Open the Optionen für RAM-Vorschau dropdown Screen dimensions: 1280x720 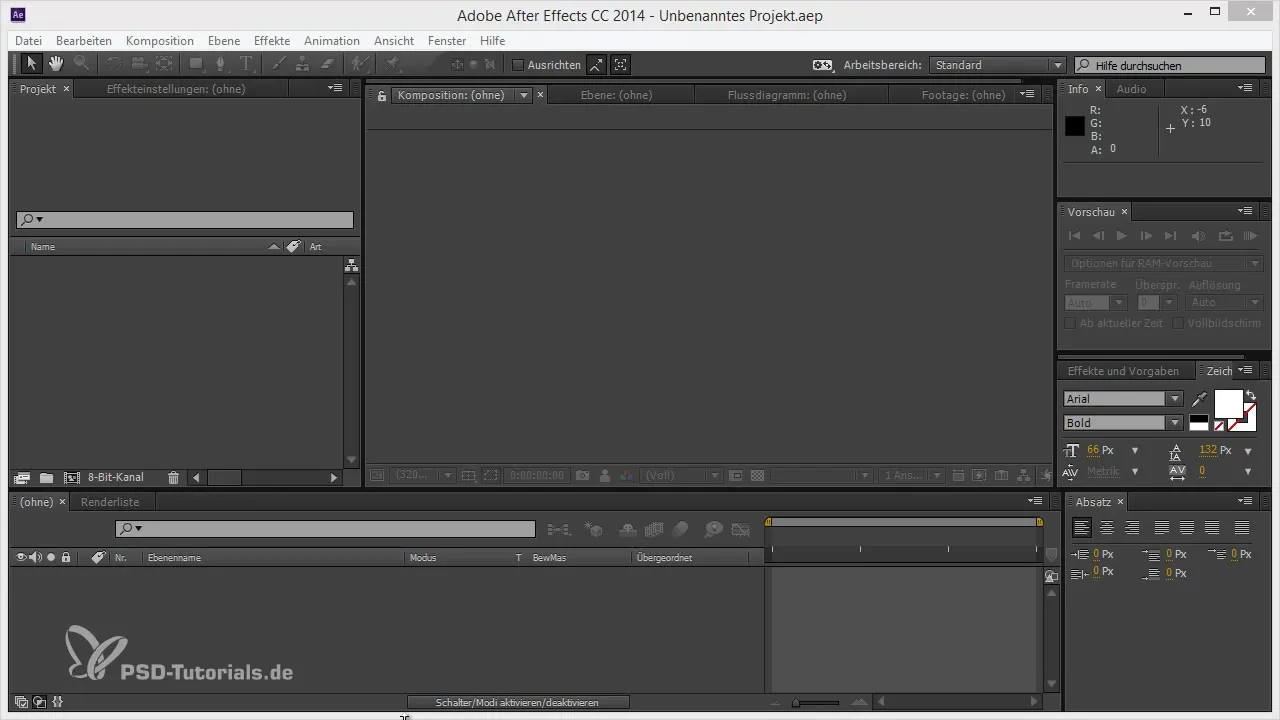pyautogui.click(x=1164, y=263)
